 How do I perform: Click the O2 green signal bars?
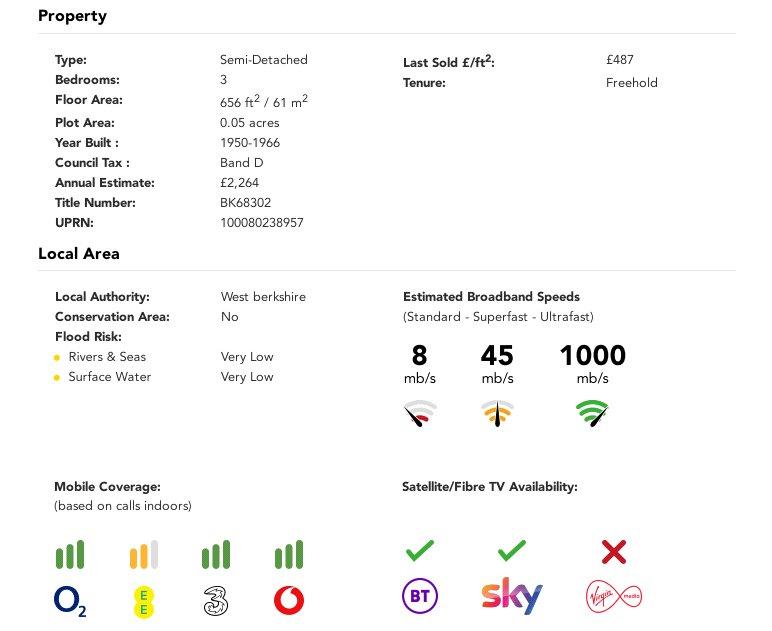[70, 555]
